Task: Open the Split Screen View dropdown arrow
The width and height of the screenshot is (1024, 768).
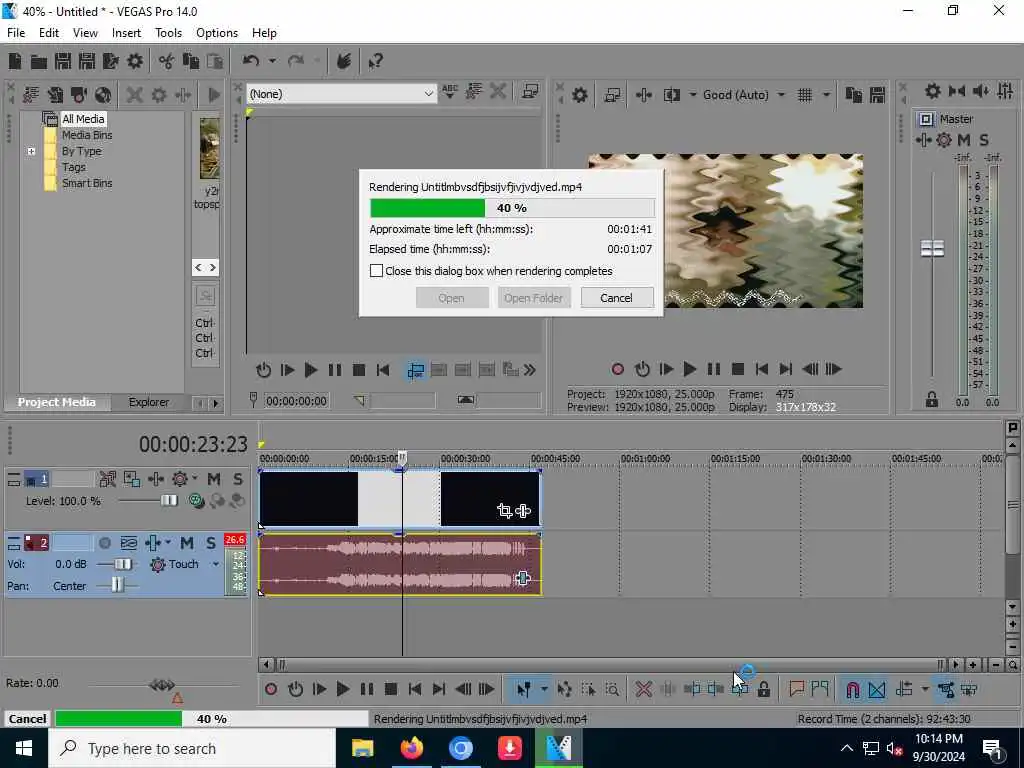Action: pos(692,95)
